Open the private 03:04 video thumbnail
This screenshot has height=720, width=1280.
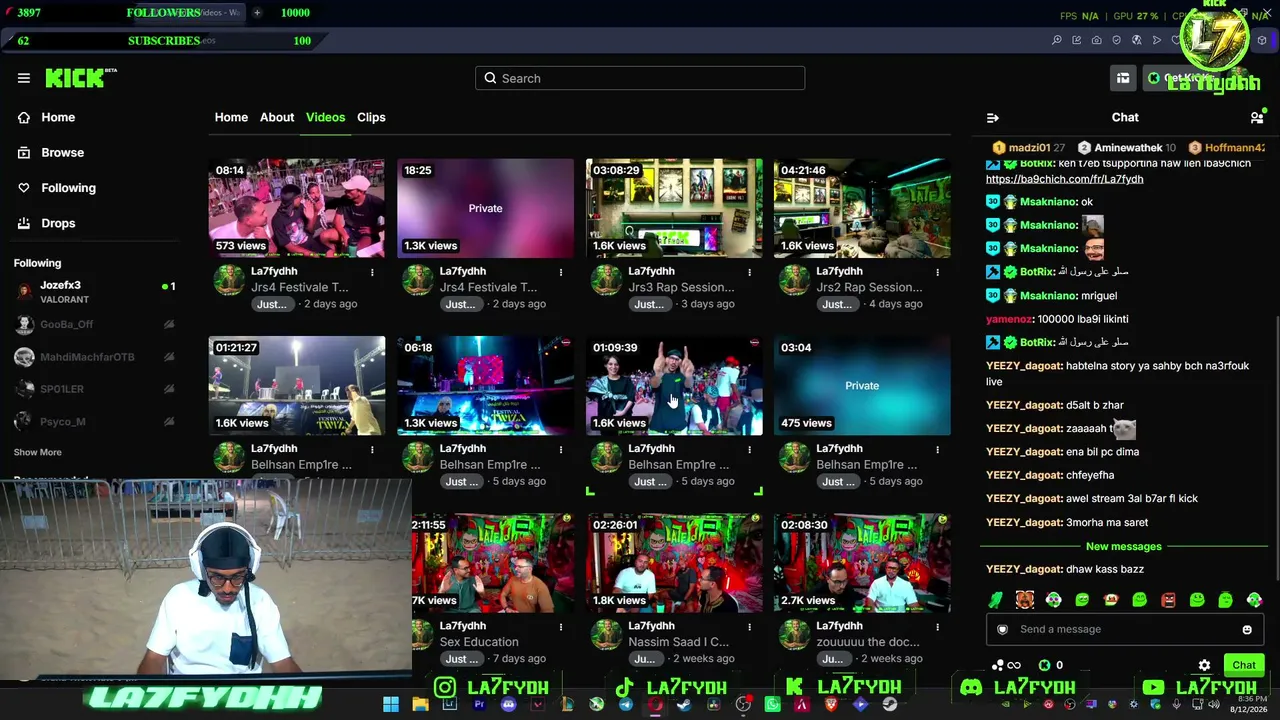pos(862,386)
